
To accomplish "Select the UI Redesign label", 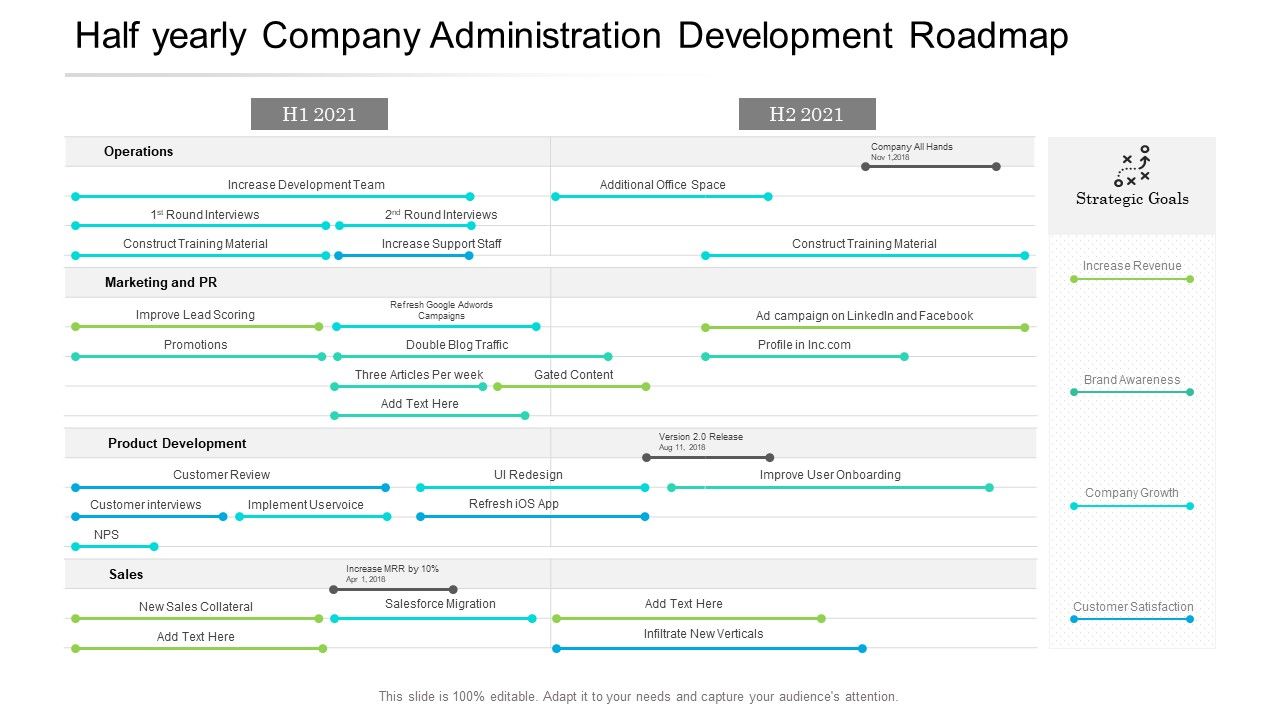I will 529,475.
